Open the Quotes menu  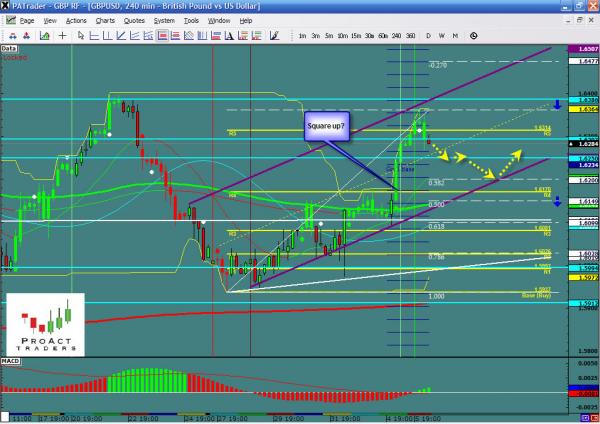coord(132,20)
